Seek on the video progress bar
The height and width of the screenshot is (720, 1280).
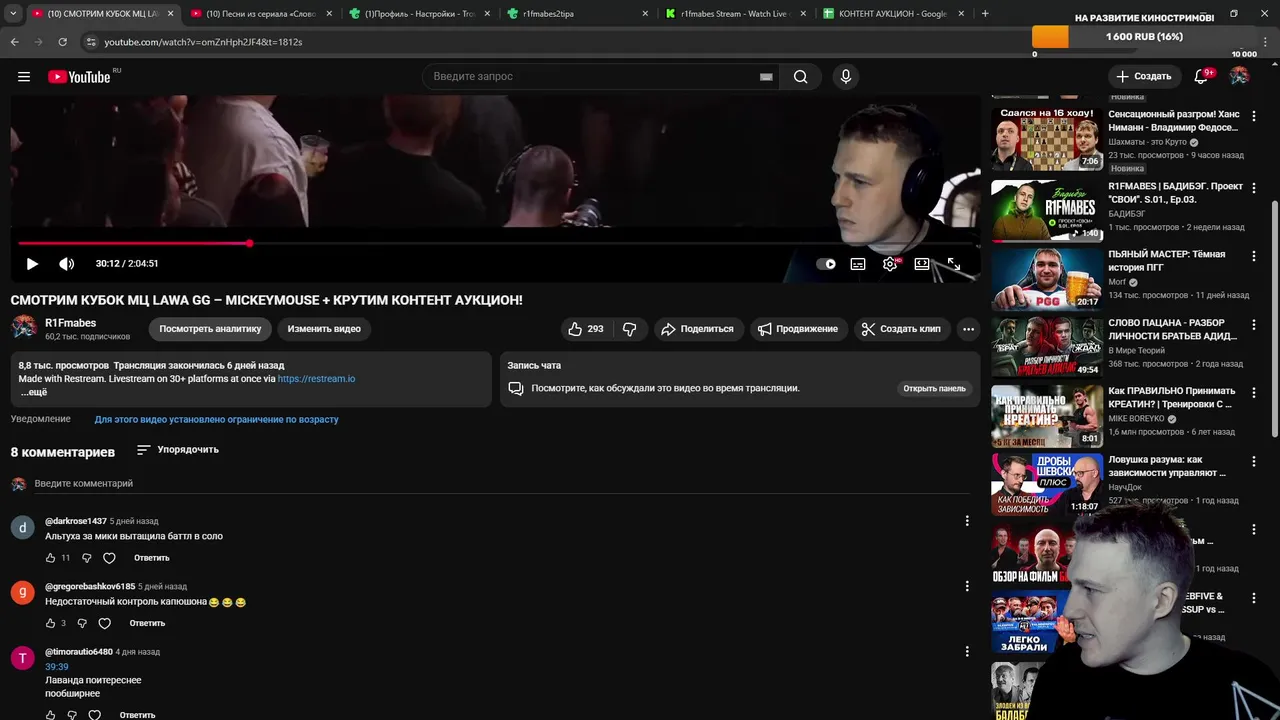pyautogui.click(x=496, y=243)
